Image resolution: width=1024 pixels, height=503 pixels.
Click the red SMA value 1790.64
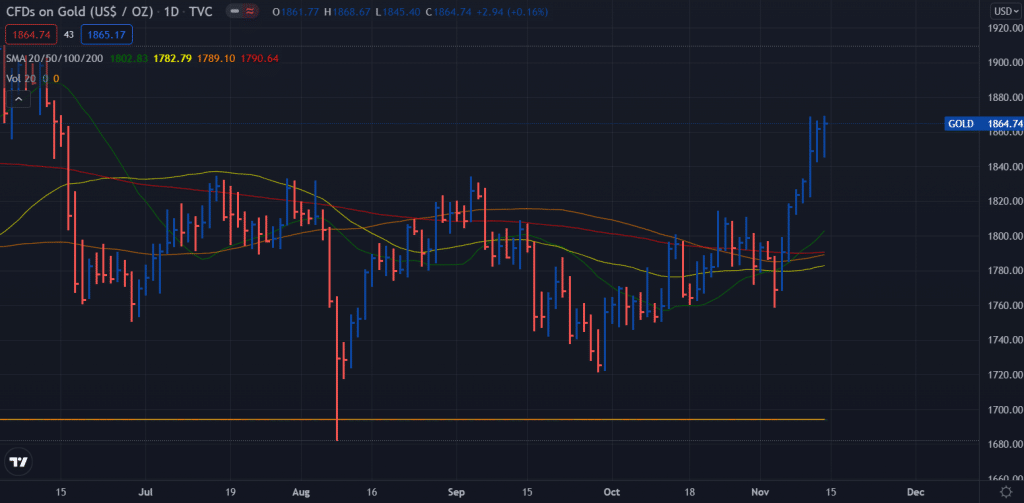(x=260, y=58)
